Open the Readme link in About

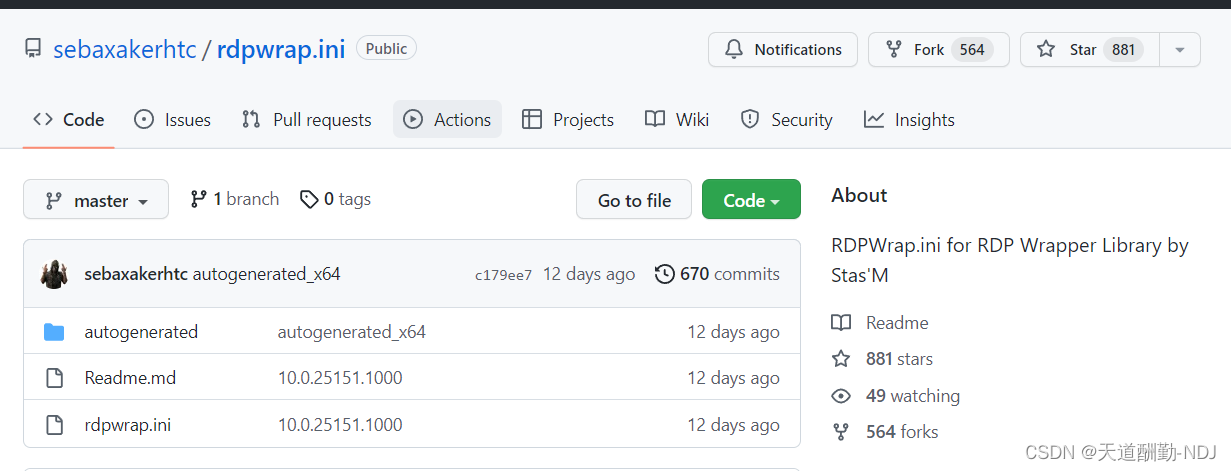point(897,323)
